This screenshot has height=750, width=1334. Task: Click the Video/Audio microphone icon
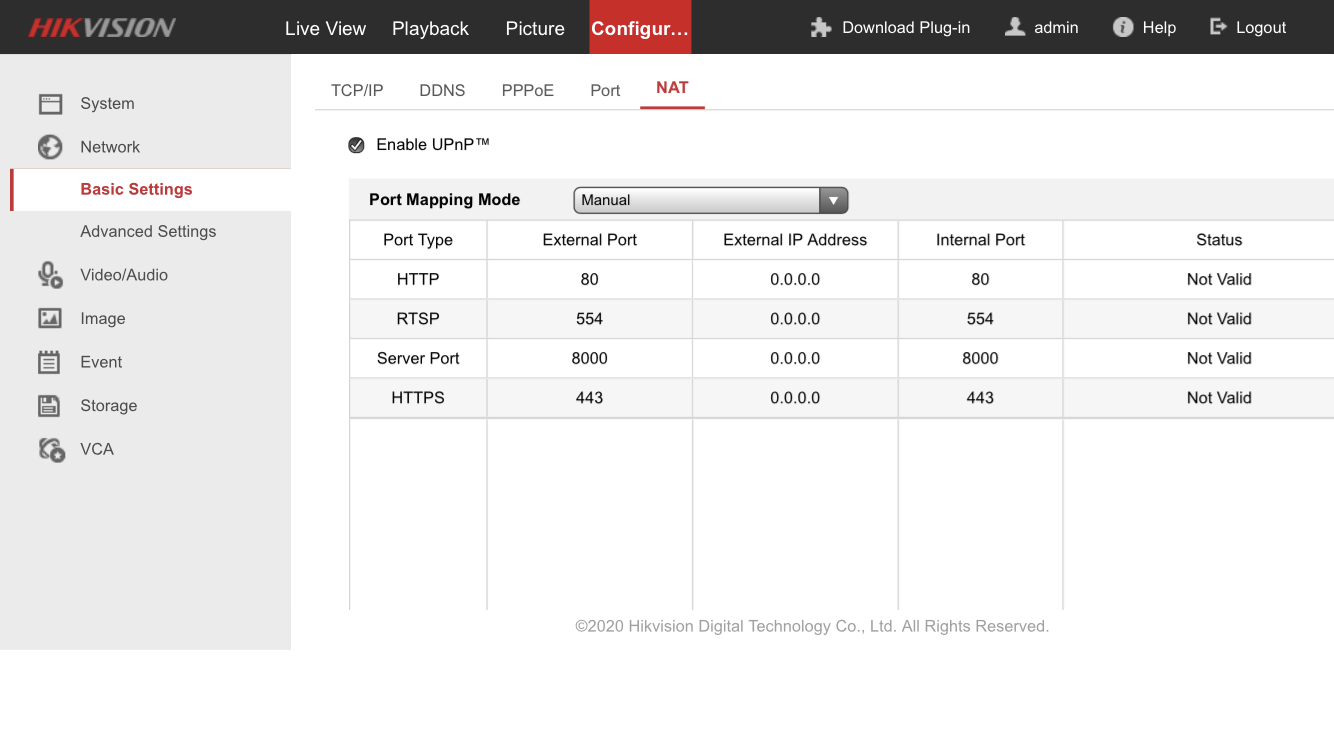(x=50, y=275)
